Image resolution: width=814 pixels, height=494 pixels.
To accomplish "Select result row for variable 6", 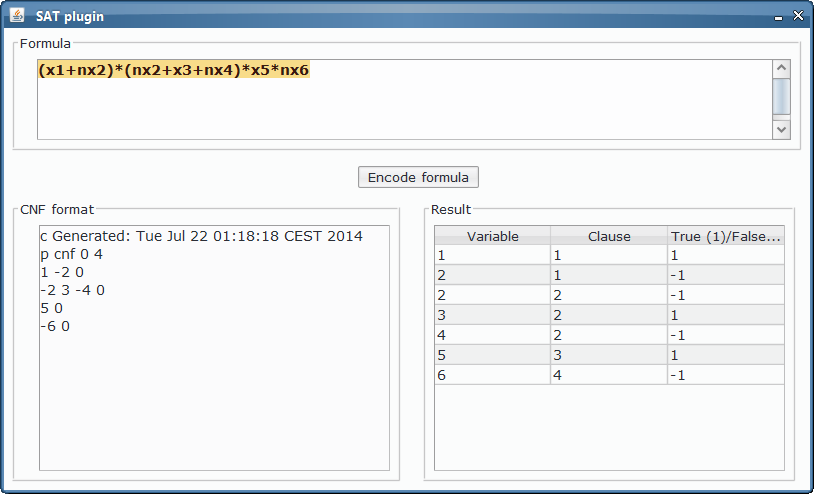I will 492,375.
